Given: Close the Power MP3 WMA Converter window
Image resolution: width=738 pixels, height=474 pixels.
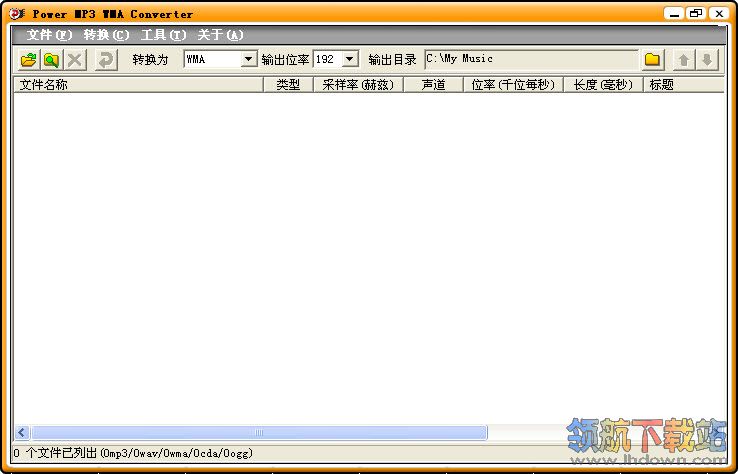Looking at the screenshot, I should pyautogui.click(x=719, y=14).
